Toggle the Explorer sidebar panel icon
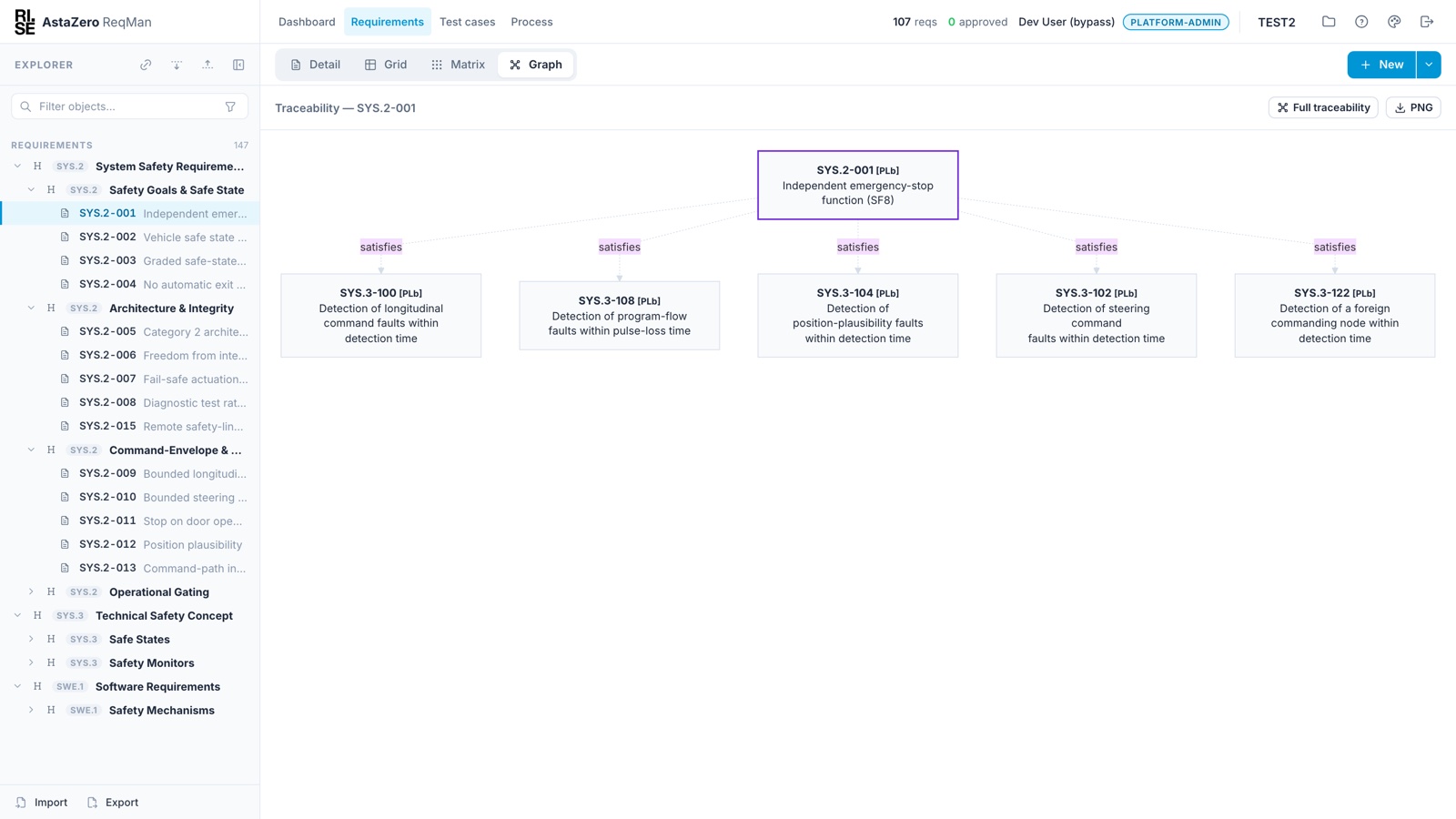The width and height of the screenshot is (1456, 819). click(238, 65)
